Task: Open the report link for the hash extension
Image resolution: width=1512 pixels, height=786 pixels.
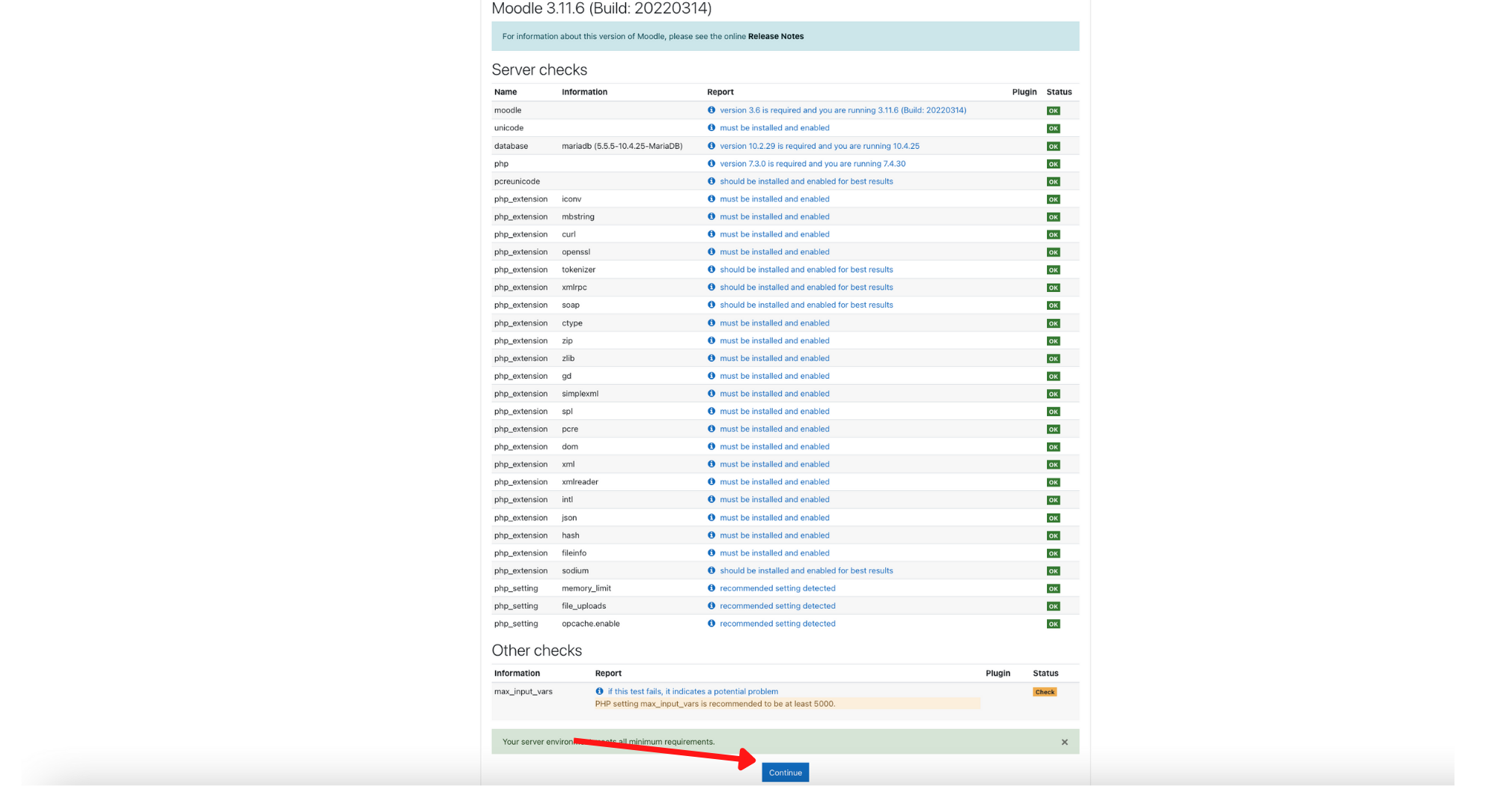Action: pos(774,535)
